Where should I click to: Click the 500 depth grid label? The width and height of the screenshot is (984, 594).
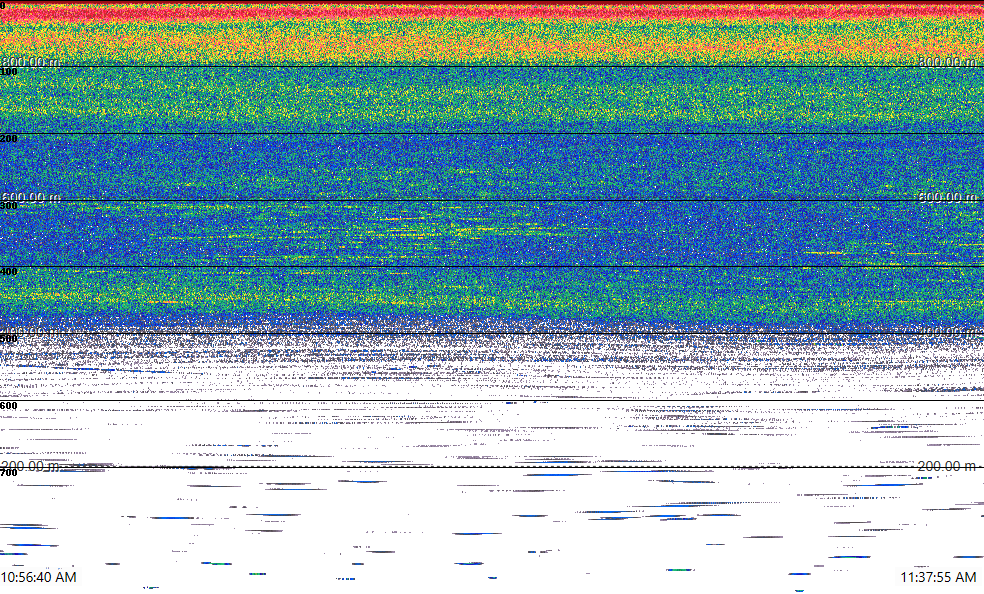pyautogui.click(x=9, y=339)
